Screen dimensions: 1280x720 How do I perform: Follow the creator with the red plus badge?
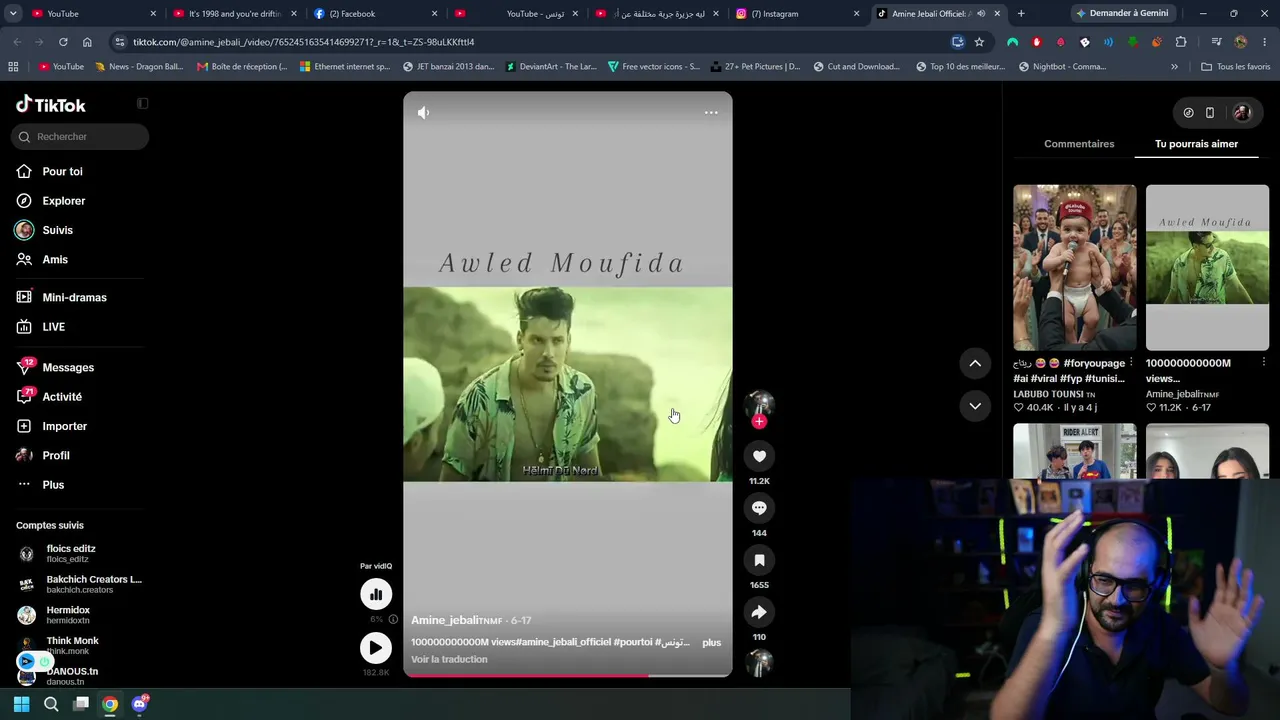click(759, 422)
